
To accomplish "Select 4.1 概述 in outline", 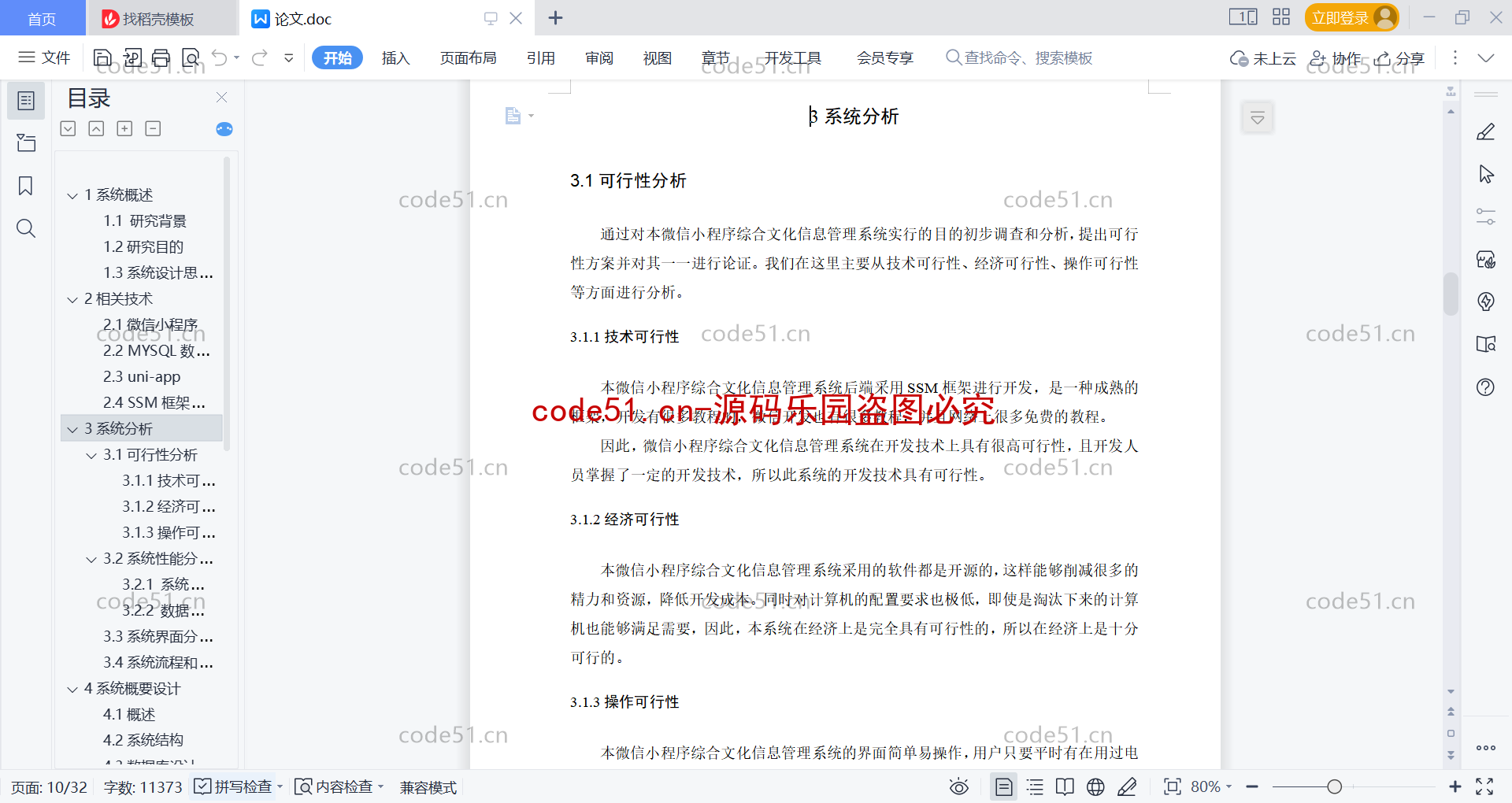I will [129, 715].
